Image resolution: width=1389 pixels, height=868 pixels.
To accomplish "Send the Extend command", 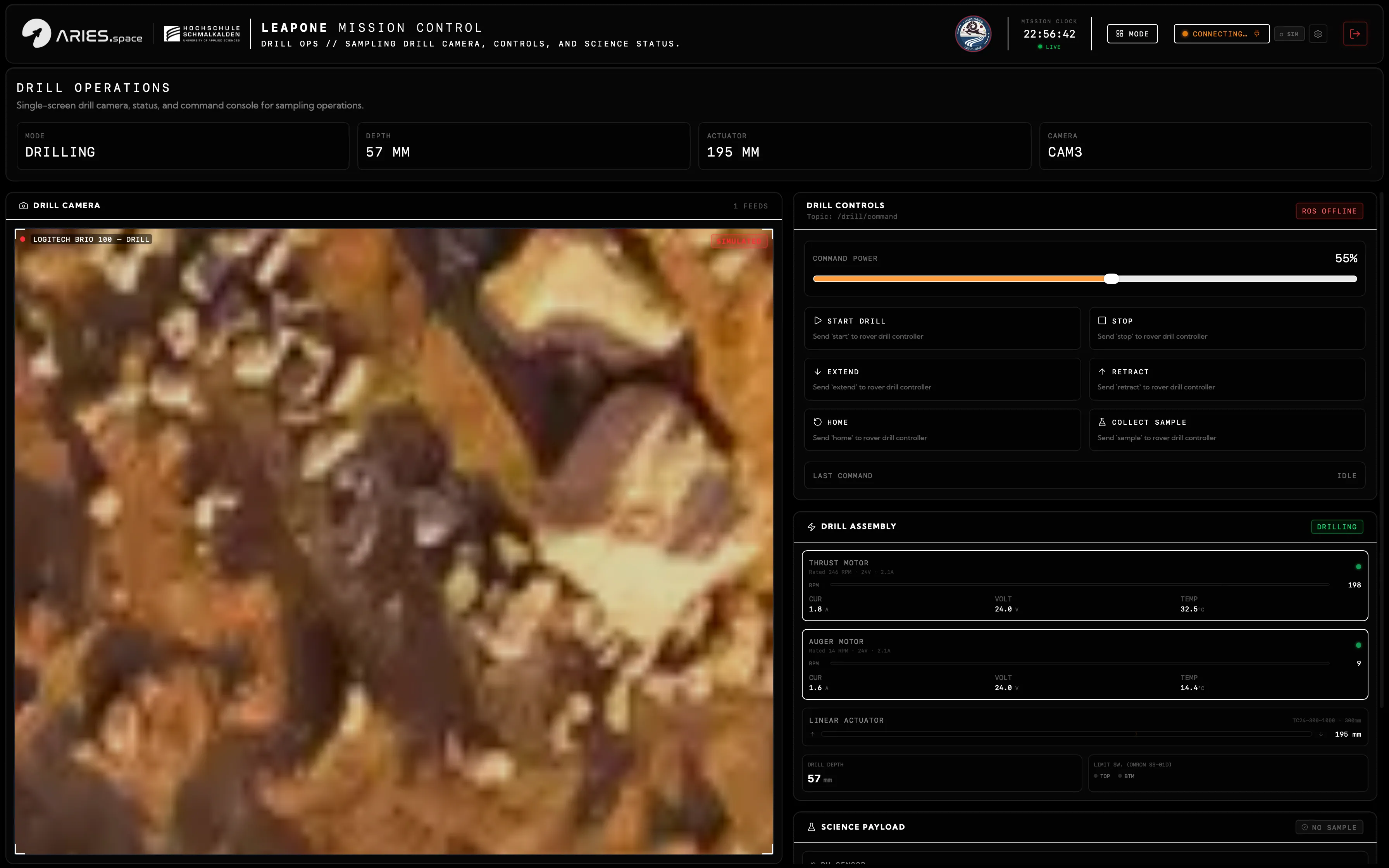I will pyautogui.click(x=943, y=379).
